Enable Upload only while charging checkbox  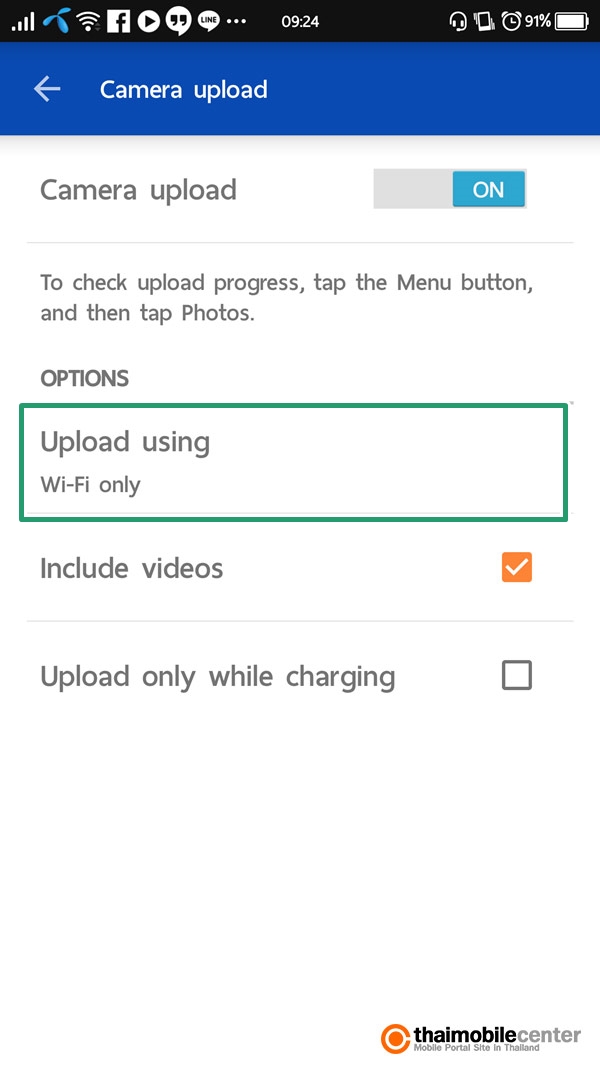(x=516, y=676)
